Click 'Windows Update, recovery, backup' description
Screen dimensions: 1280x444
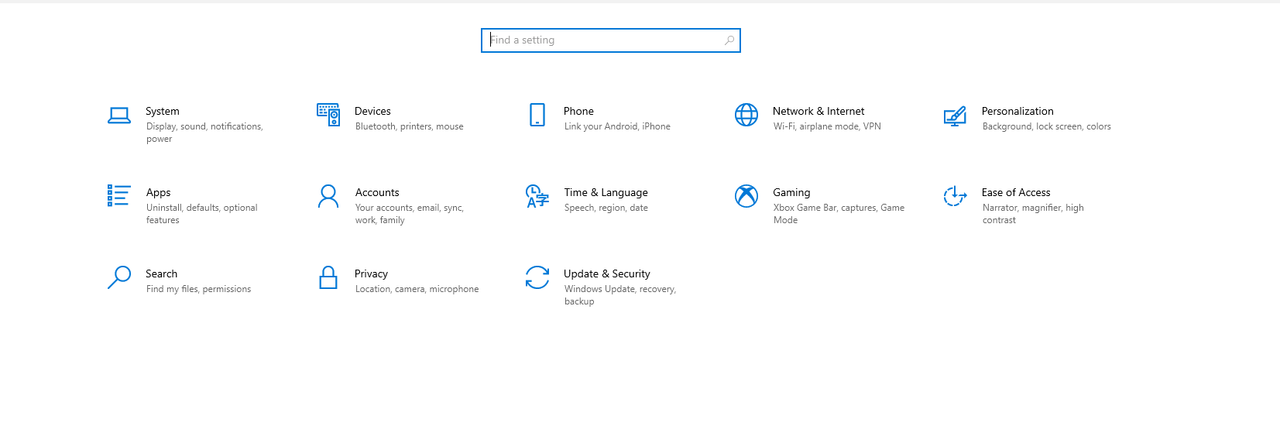pos(620,295)
